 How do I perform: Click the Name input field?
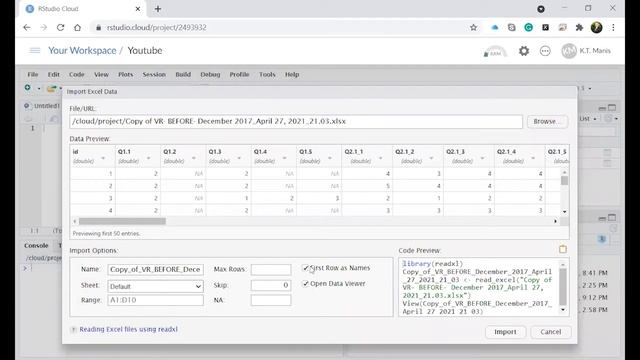click(x=155, y=269)
